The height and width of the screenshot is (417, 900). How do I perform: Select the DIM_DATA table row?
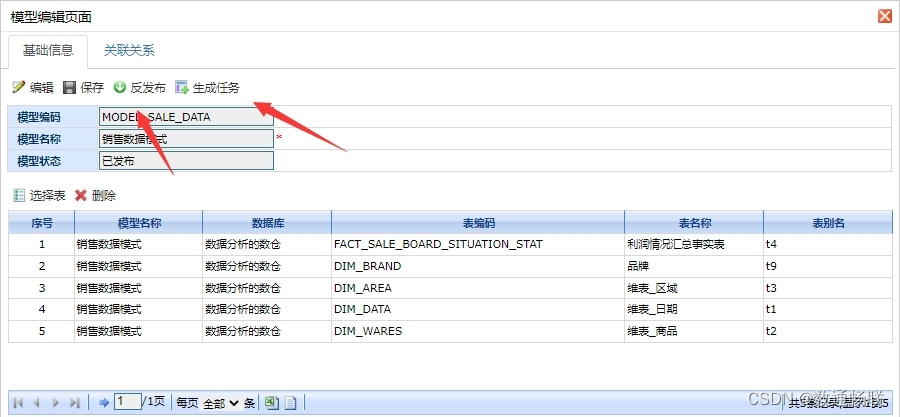[451, 309]
